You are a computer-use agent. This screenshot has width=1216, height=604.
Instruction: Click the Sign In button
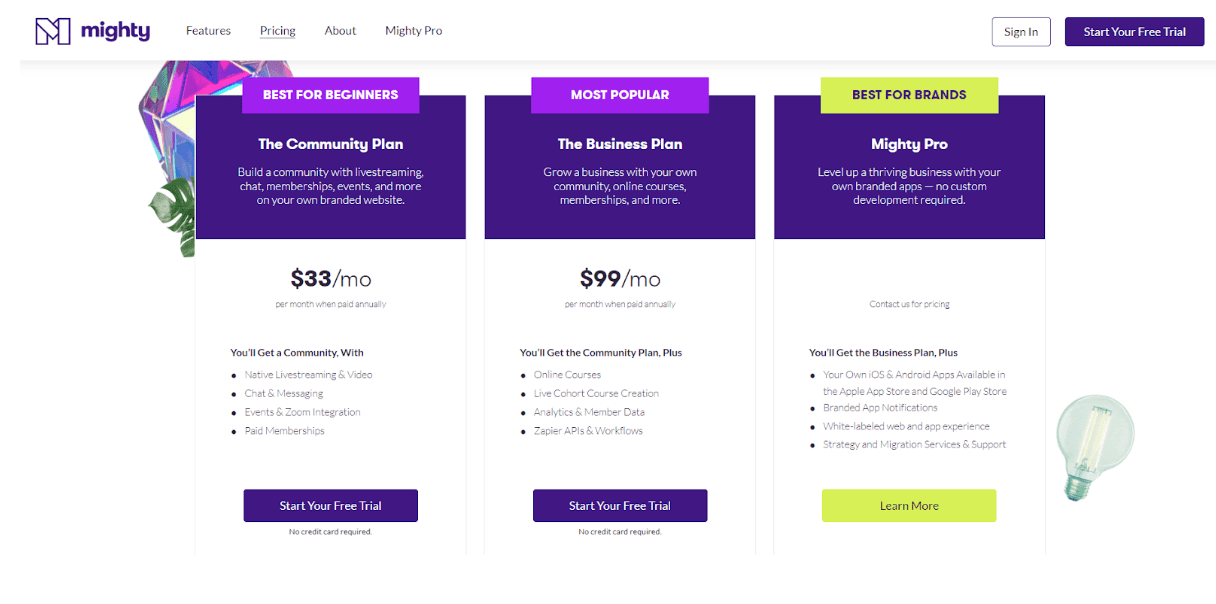pos(1020,31)
